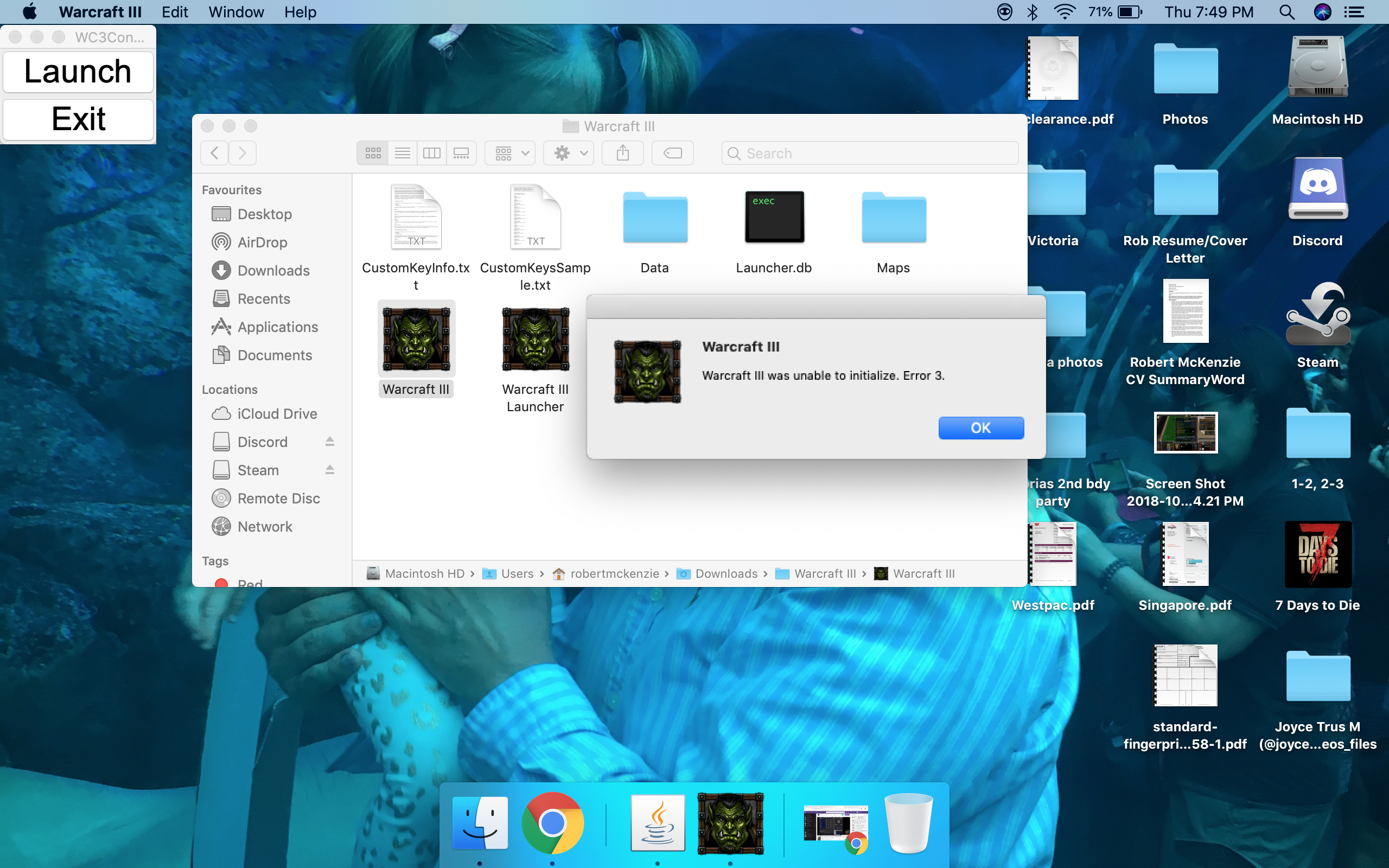The image size is (1389, 868).
Task: Open the group-by arrangement dropdown in Finder
Action: [509, 152]
